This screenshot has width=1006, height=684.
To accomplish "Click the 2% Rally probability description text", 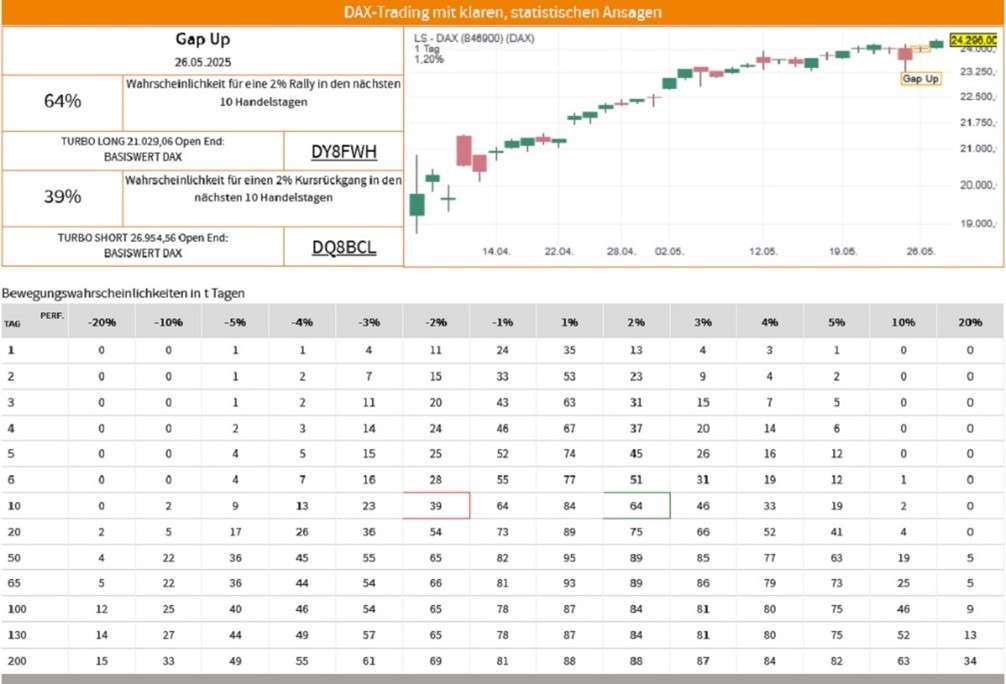I will pos(263,93).
